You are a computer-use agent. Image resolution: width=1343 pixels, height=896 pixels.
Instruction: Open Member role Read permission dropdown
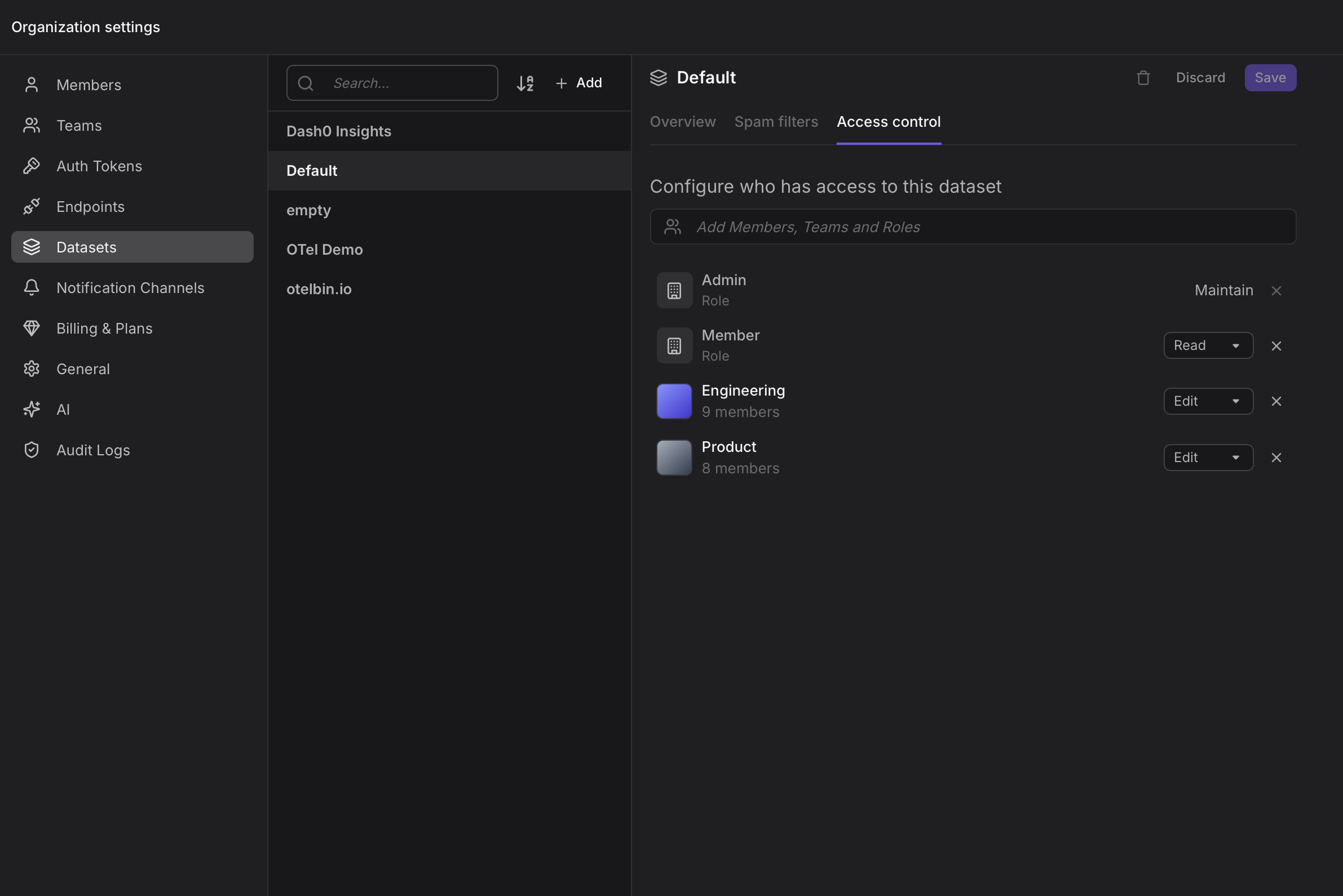1208,345
